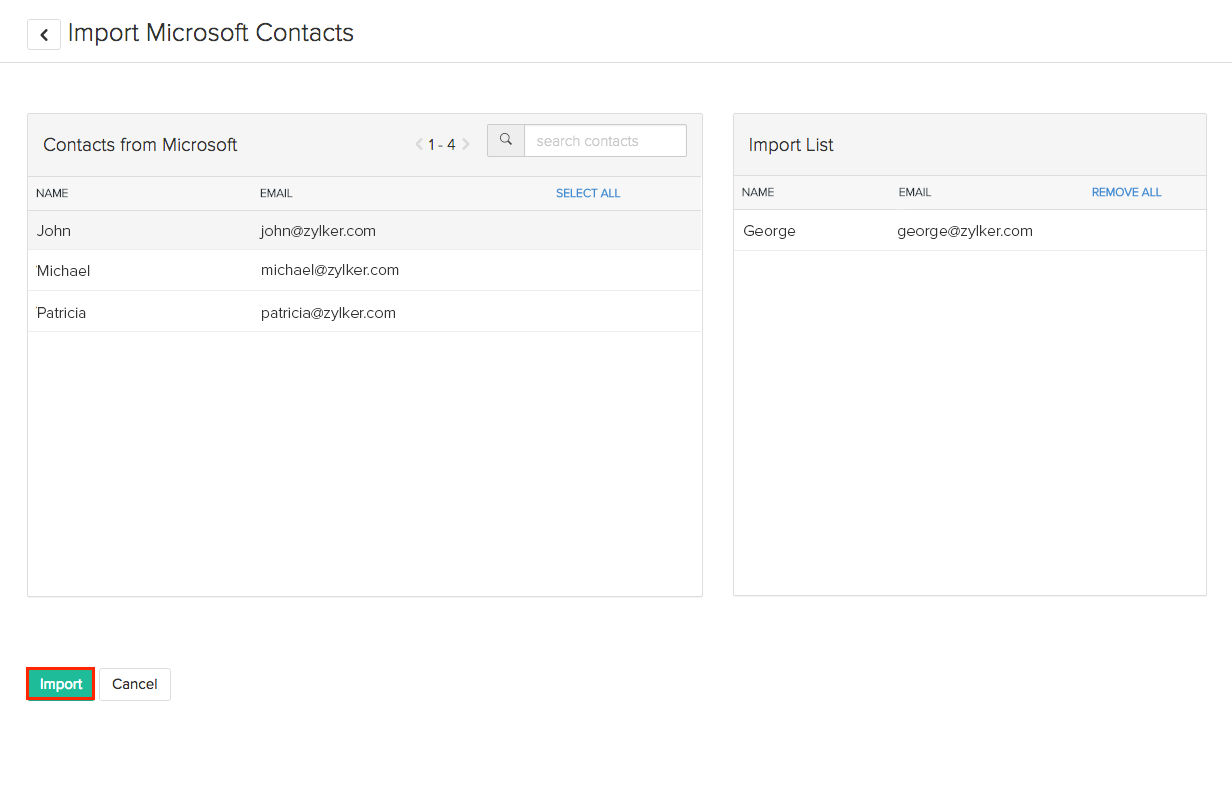The image size is (1232, 785).
Task: Click the Import button
Action: [60, 684]
